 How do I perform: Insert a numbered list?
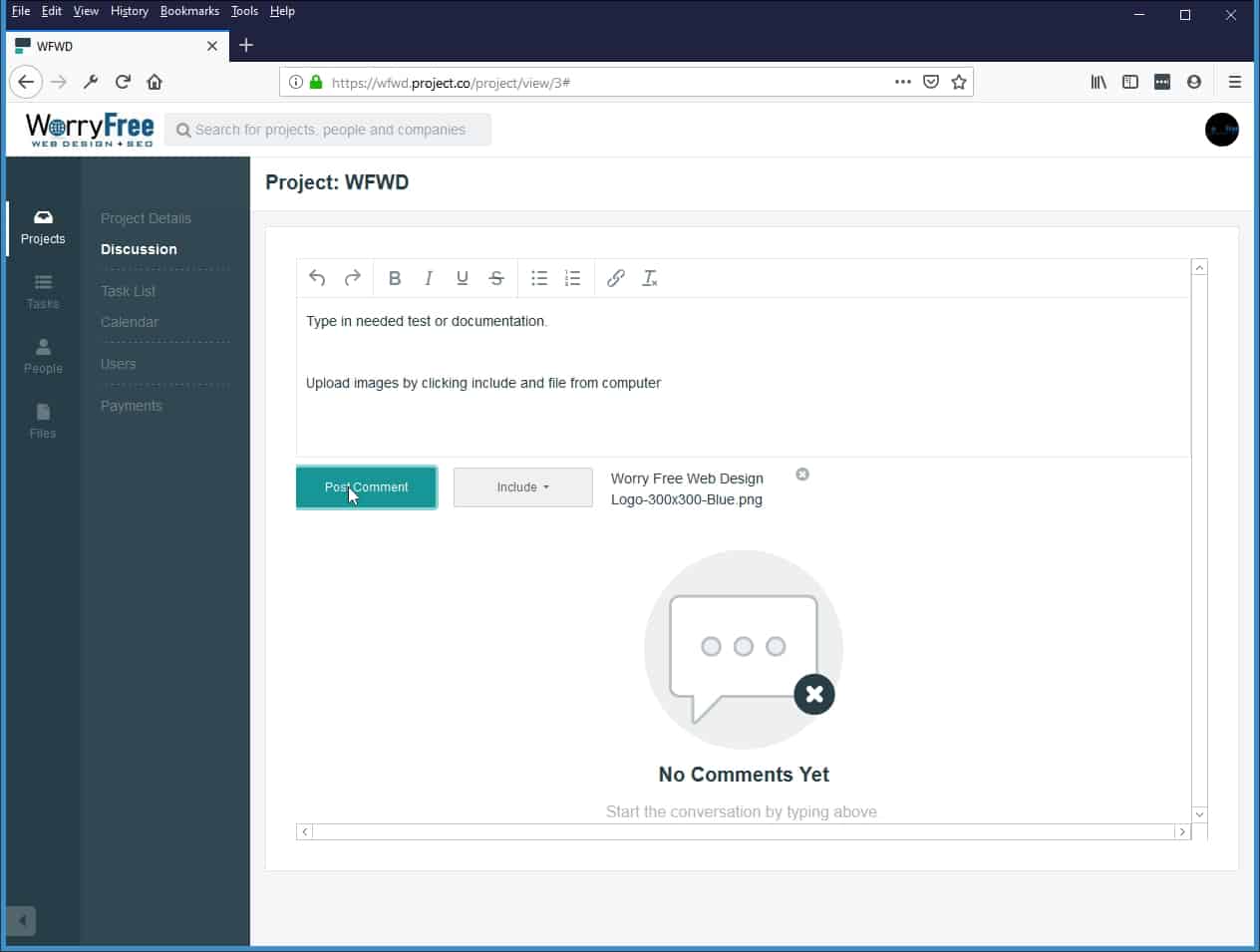click(x=572, y=278)
